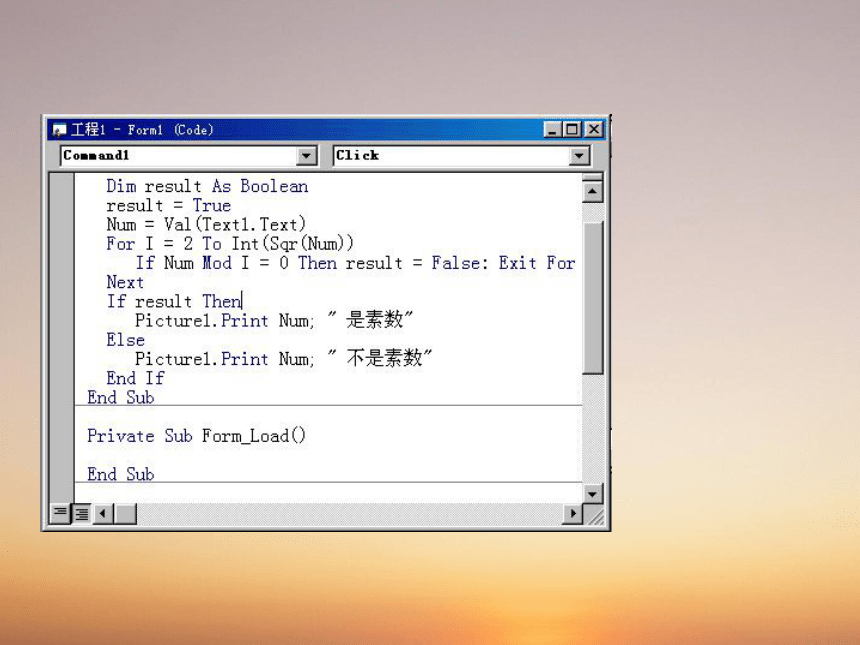Open the Command1 object dropdown arrow
Screen dimensions: 860x645
point(307,156)
